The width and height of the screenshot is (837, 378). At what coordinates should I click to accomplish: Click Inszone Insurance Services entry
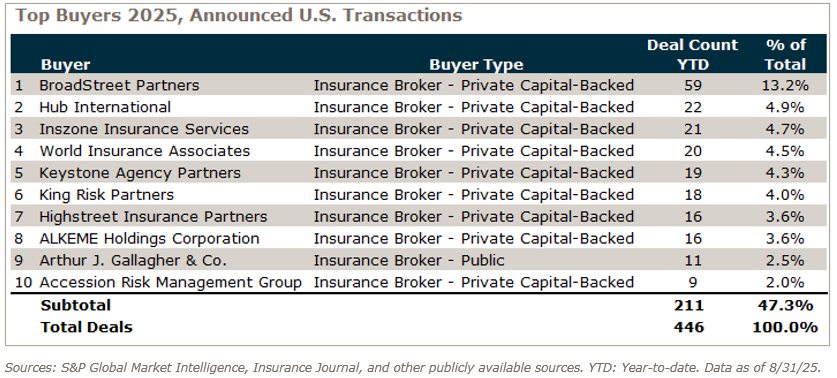(144, 129)
